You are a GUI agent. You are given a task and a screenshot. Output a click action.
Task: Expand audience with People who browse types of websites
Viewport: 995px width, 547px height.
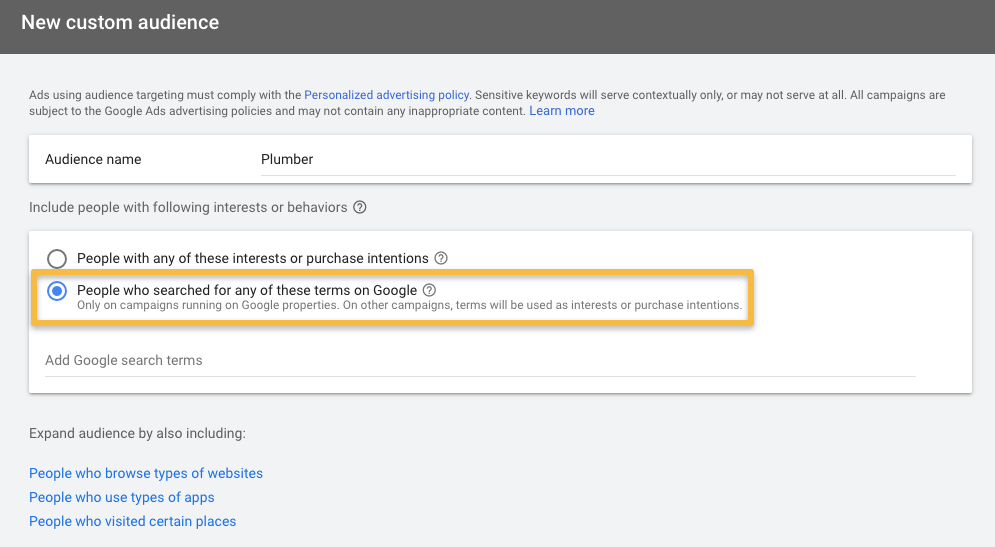click(146, 473)
